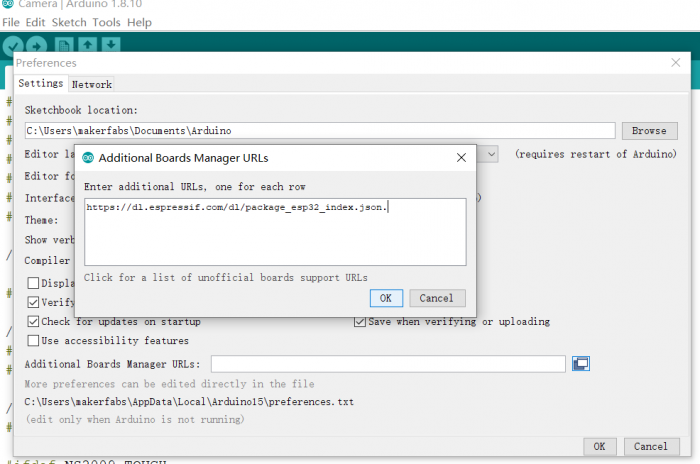700x464 pixels.
Task: Click the Verify checkmark toolbar icon
Action: pyautogui.click(x=13, y=46)
